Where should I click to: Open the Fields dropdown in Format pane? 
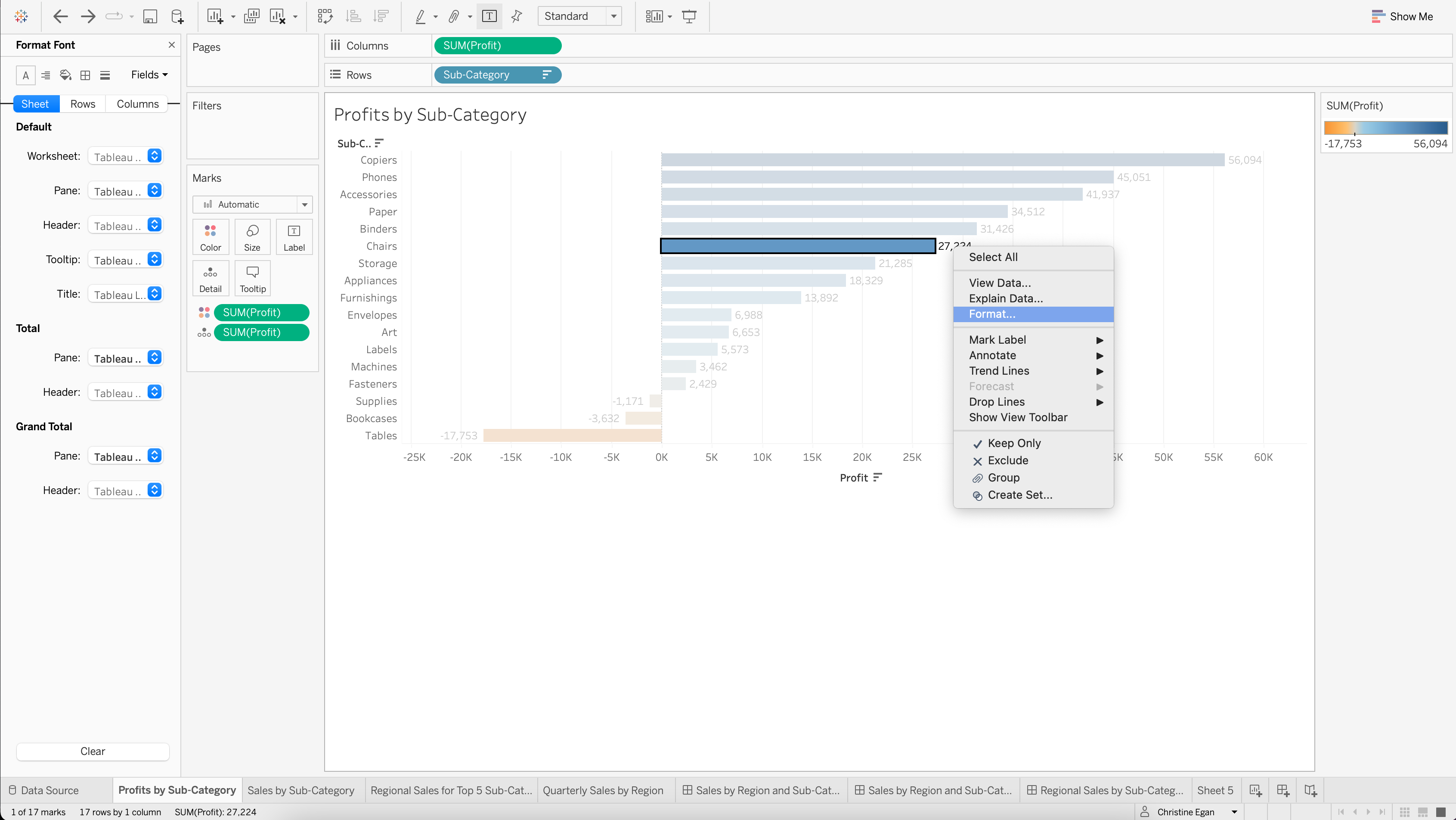coord(149,75)
